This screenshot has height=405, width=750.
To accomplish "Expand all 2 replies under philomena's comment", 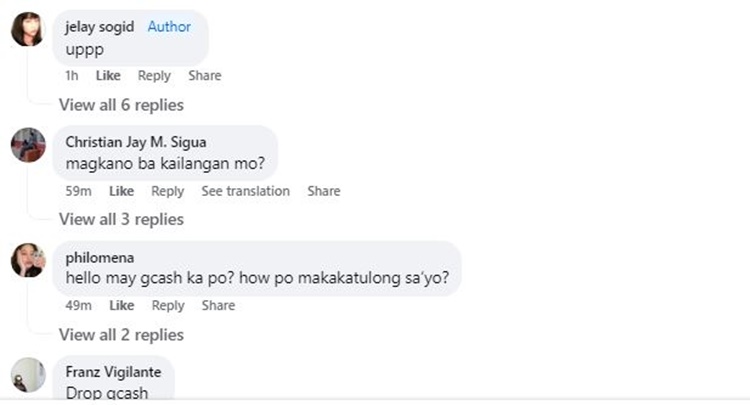I will click(x=121, y=334).
